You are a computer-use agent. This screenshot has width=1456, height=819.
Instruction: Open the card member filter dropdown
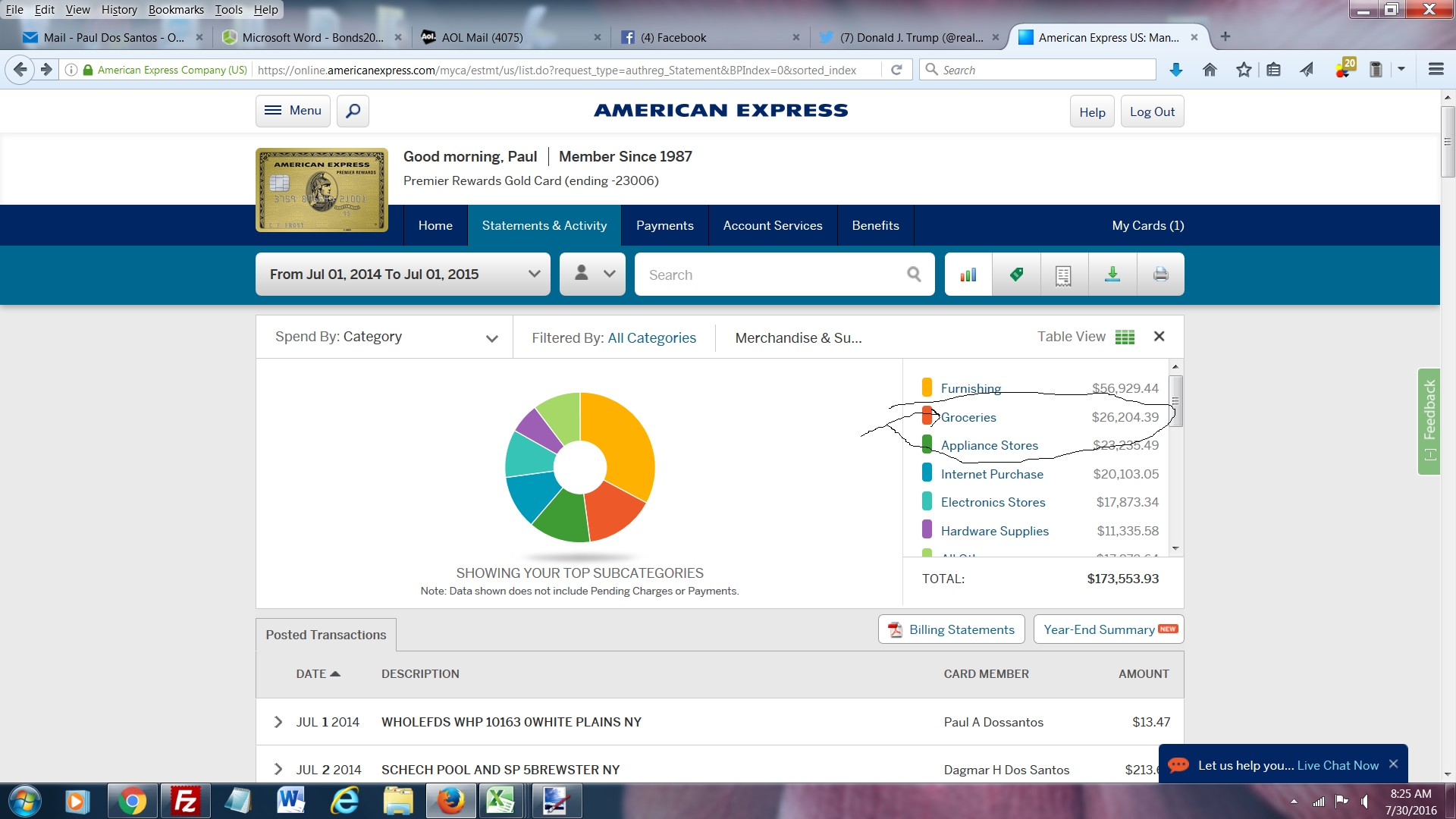point(592,275)
